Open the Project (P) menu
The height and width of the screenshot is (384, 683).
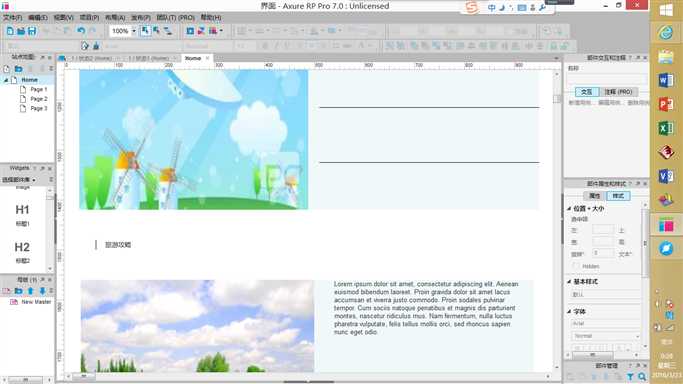click(x=89, y=17)
